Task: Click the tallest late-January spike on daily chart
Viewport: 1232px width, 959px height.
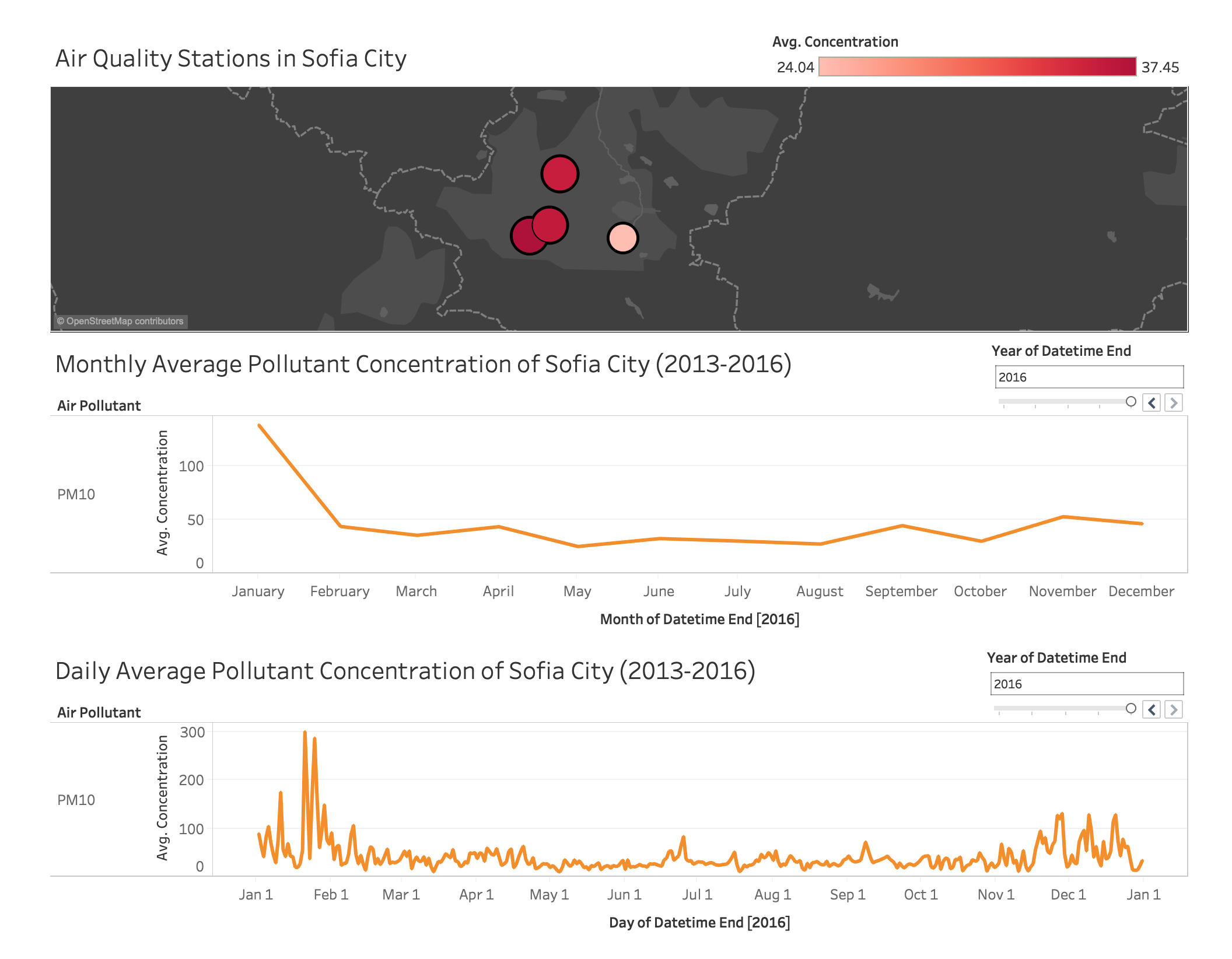Action: click(304, 732)
